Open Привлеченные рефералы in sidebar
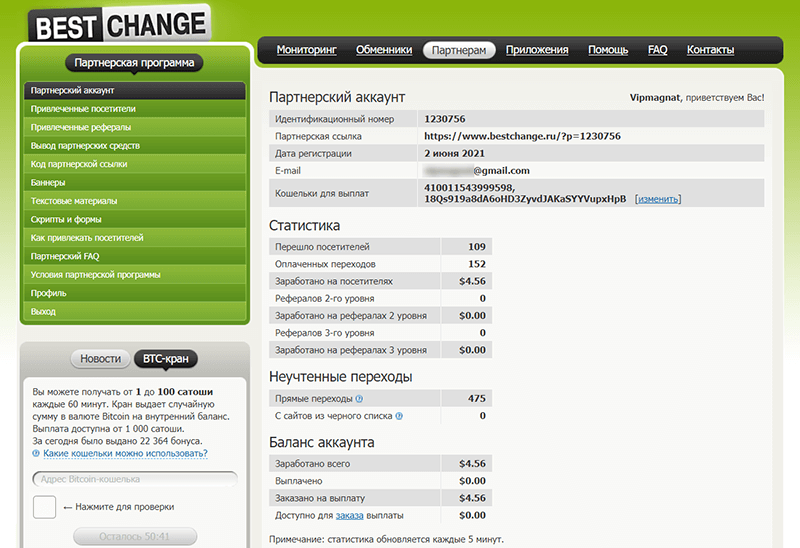The image size is (800, 548). point(135,127)
